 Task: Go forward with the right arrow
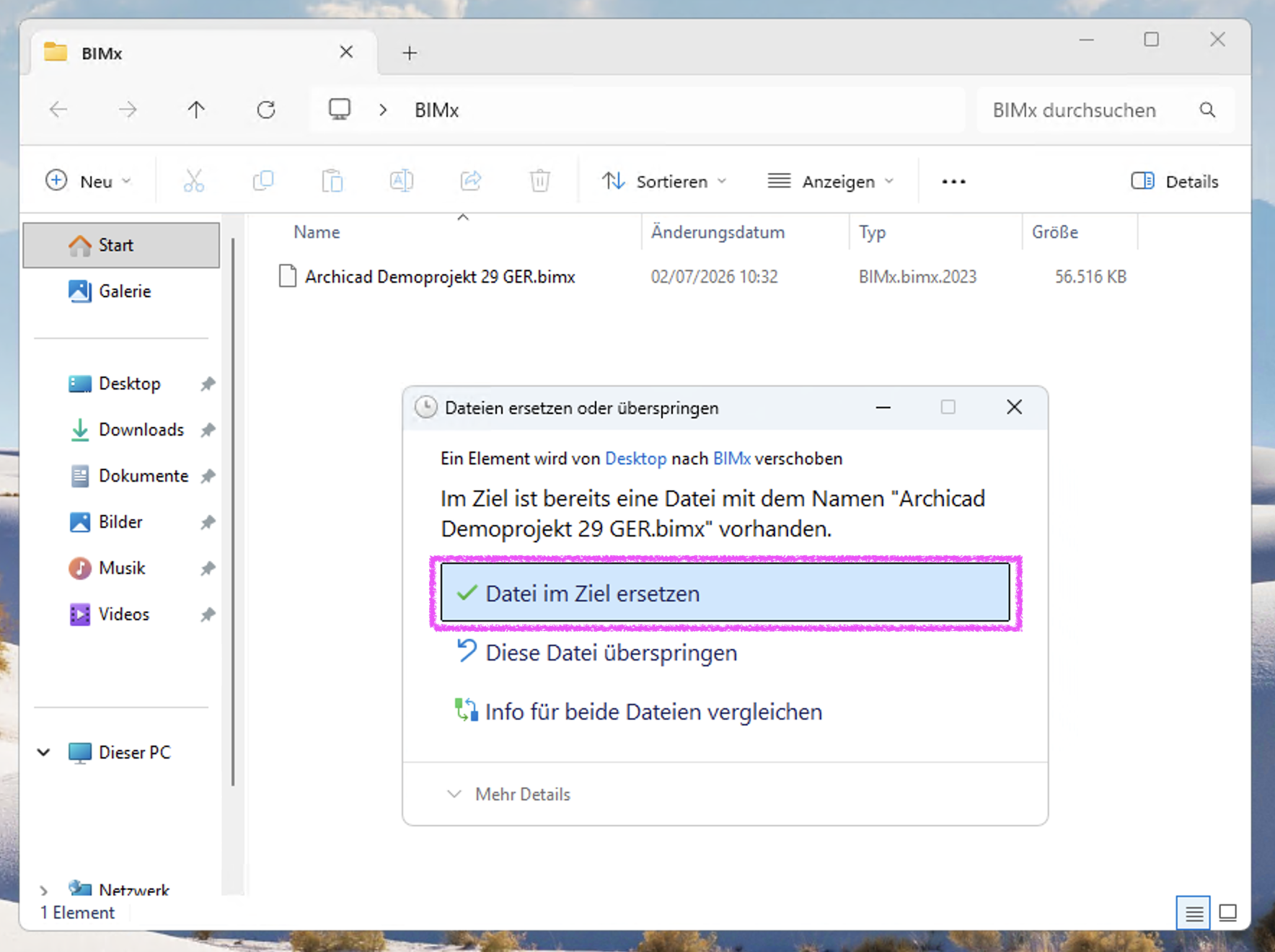tap(128, 110)
